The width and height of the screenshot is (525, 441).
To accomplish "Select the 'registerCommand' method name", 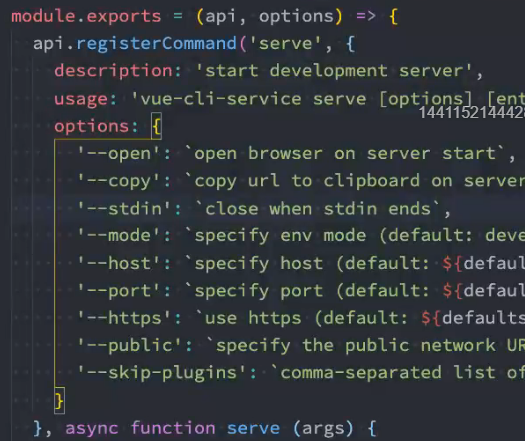I will pos(156,44).
